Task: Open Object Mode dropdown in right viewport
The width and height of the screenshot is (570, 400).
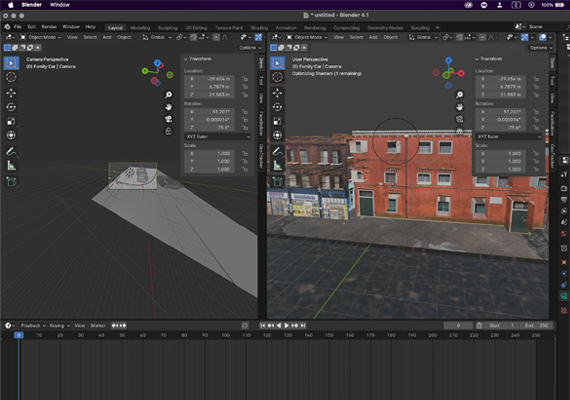Action: 306,37
